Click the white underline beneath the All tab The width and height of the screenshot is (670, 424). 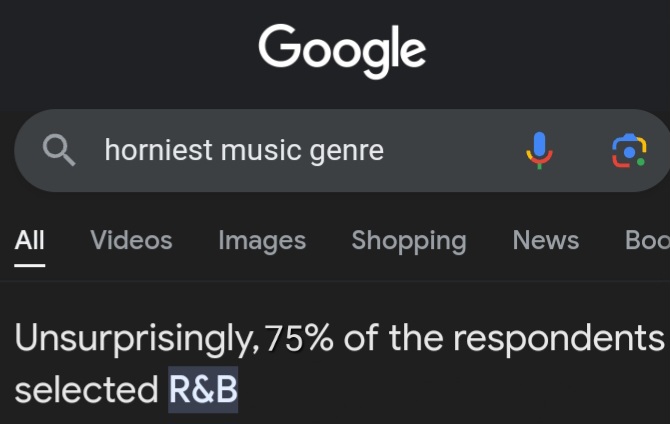pyautogui.click(x=30, y=265)
